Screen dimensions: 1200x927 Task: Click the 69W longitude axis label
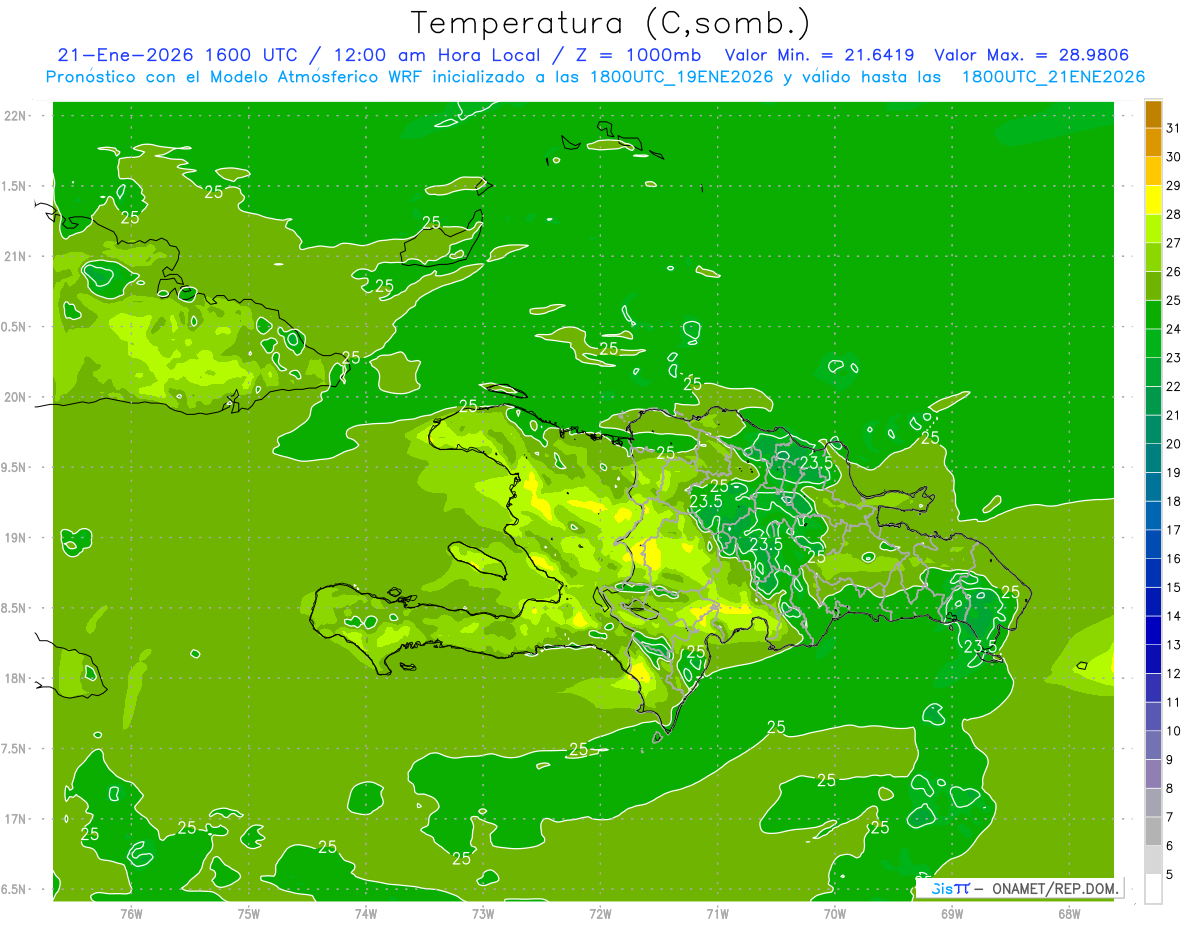952,913
